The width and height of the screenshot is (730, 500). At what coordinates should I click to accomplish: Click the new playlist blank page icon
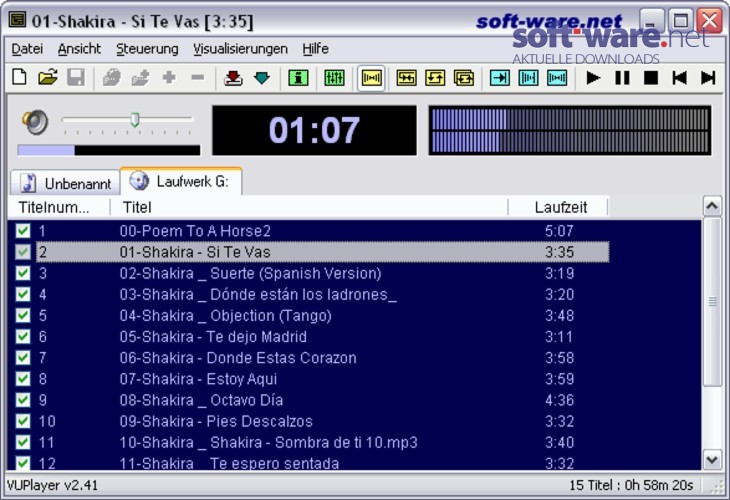(19, 77)
